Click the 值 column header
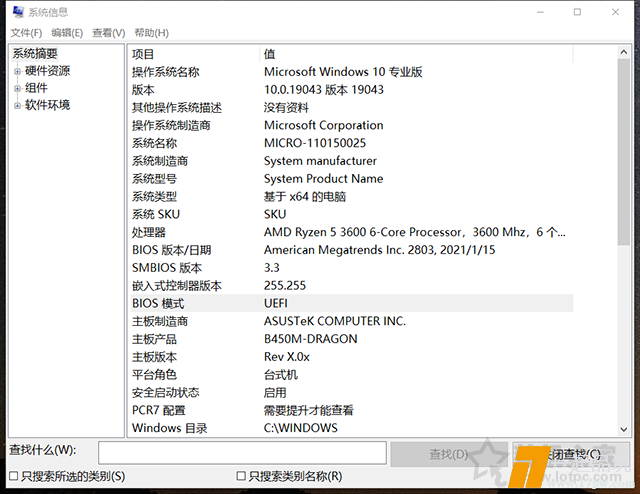Screen dimensions: 640x494 coord(416,54)
